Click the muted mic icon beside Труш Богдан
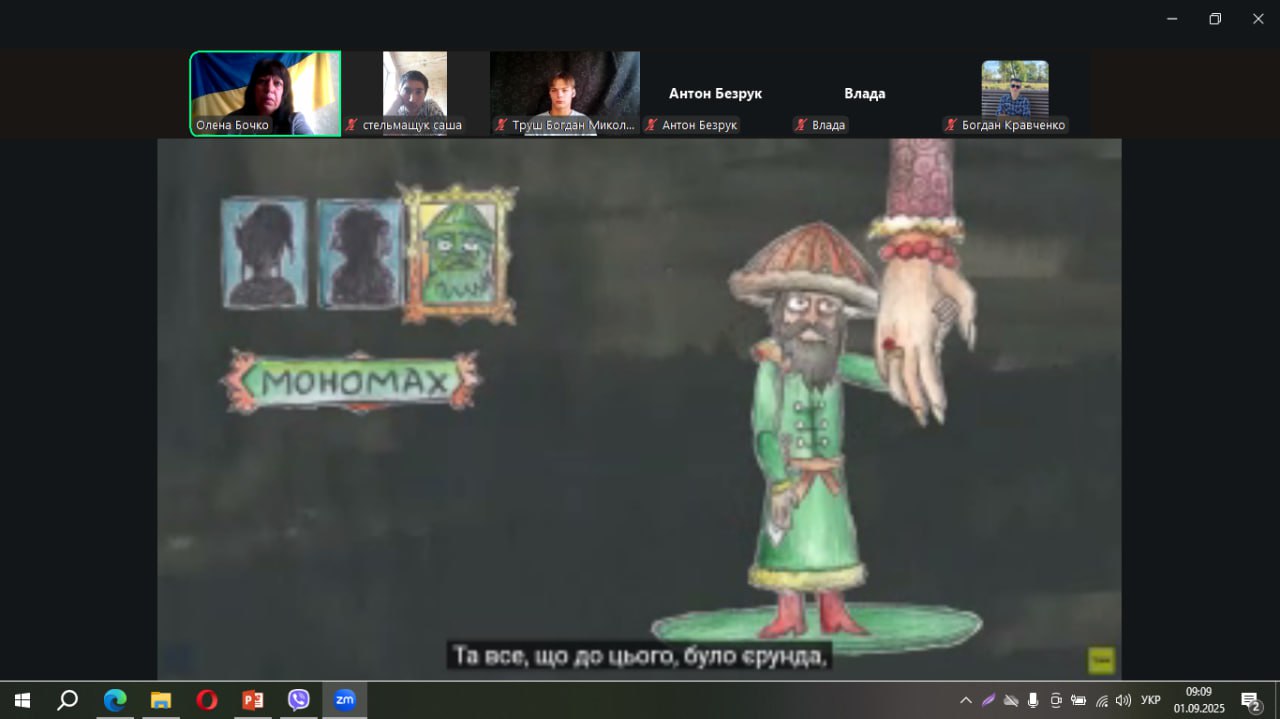This screenshot has height=719, width=1280. (502, 125)
